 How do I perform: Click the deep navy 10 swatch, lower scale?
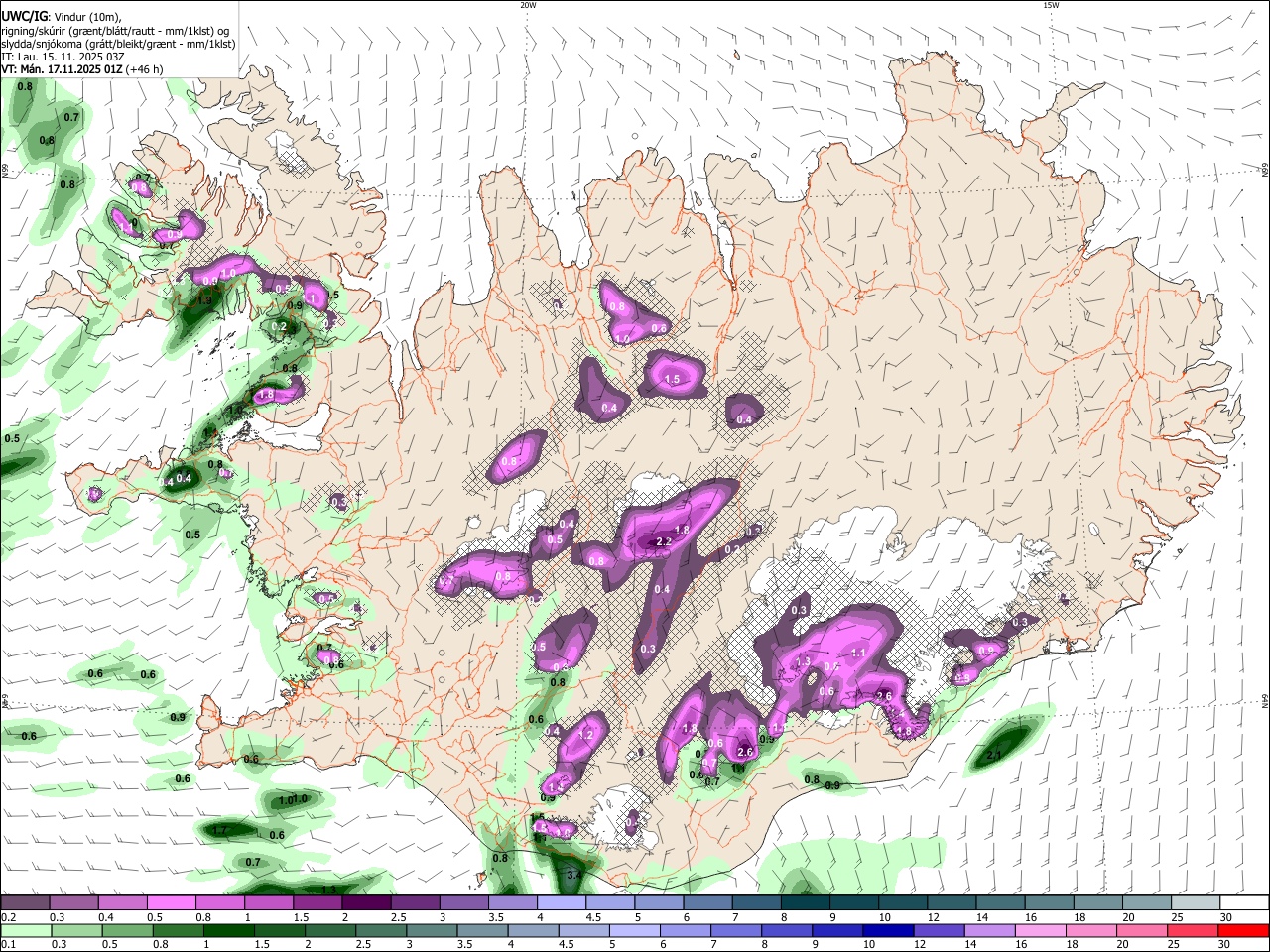887,930
